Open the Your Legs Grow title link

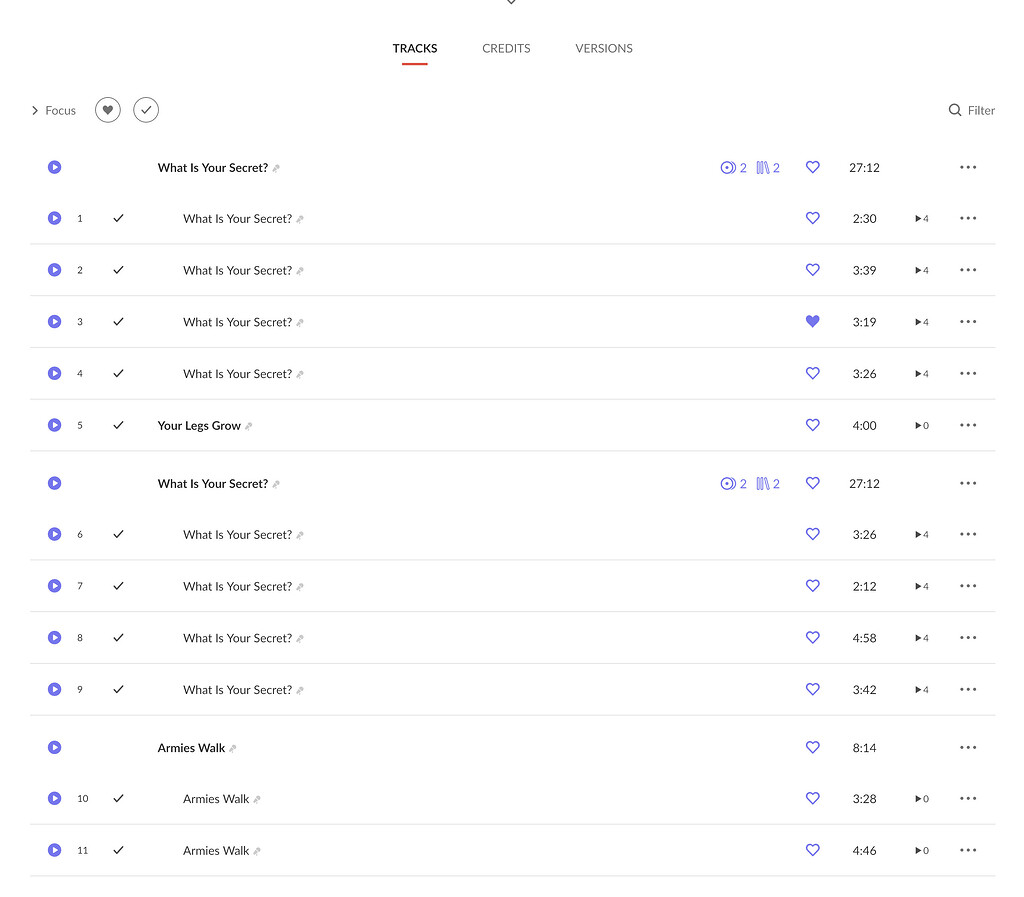199,425
